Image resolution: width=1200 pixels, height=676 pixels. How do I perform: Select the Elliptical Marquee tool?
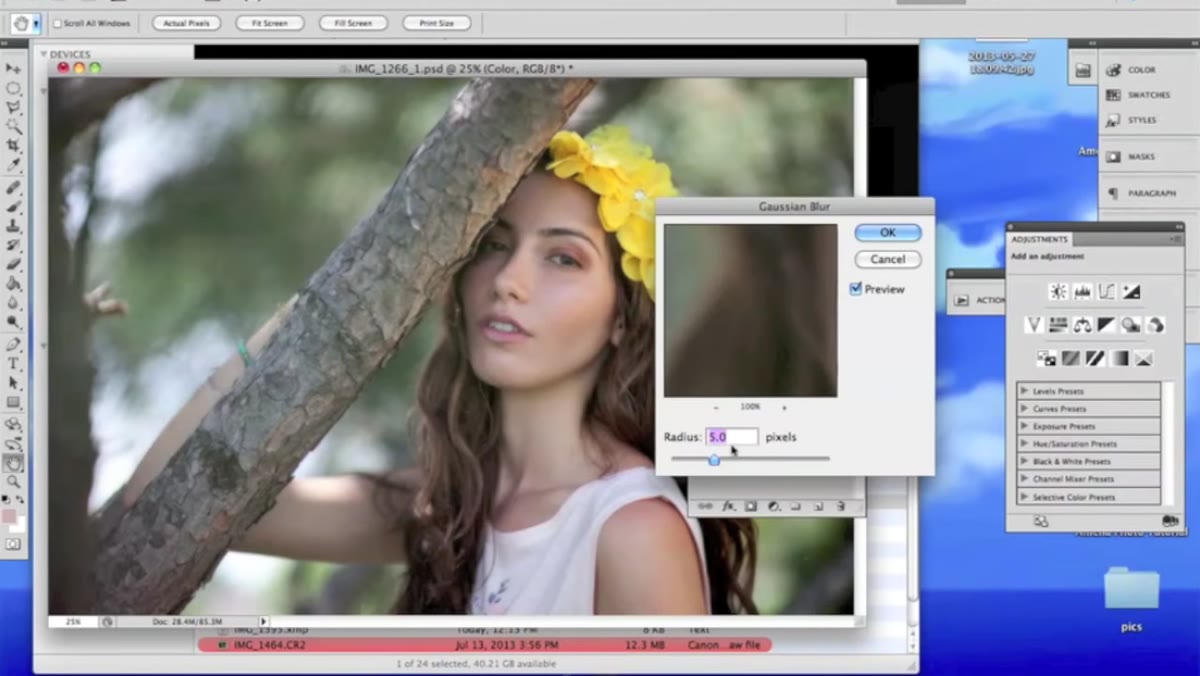(x=13, y=88)
